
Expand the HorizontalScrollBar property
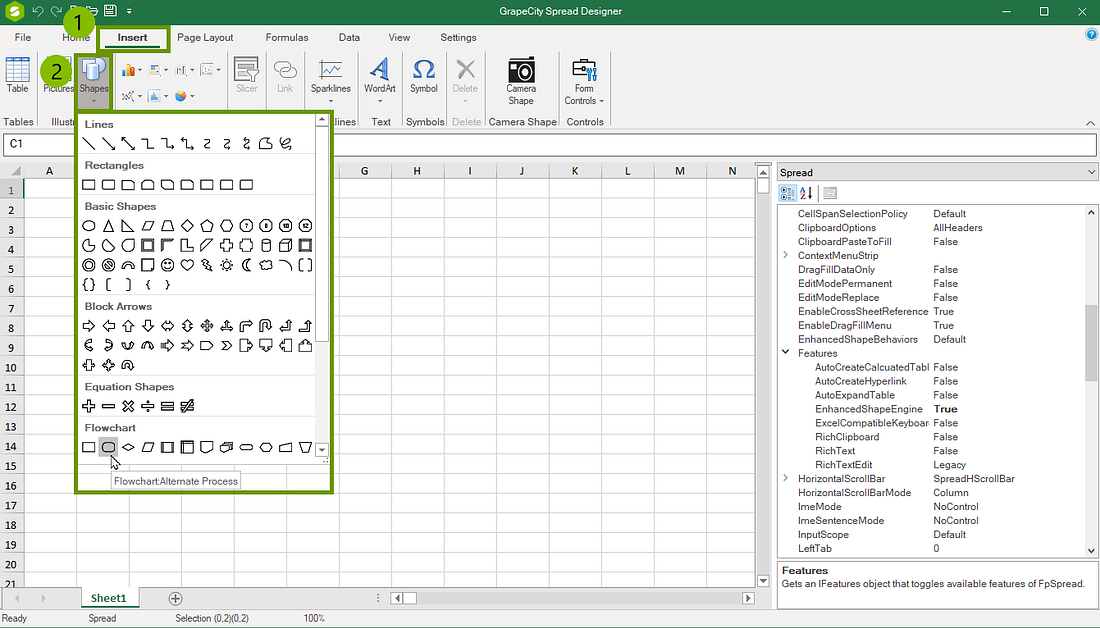click(786, 479)
